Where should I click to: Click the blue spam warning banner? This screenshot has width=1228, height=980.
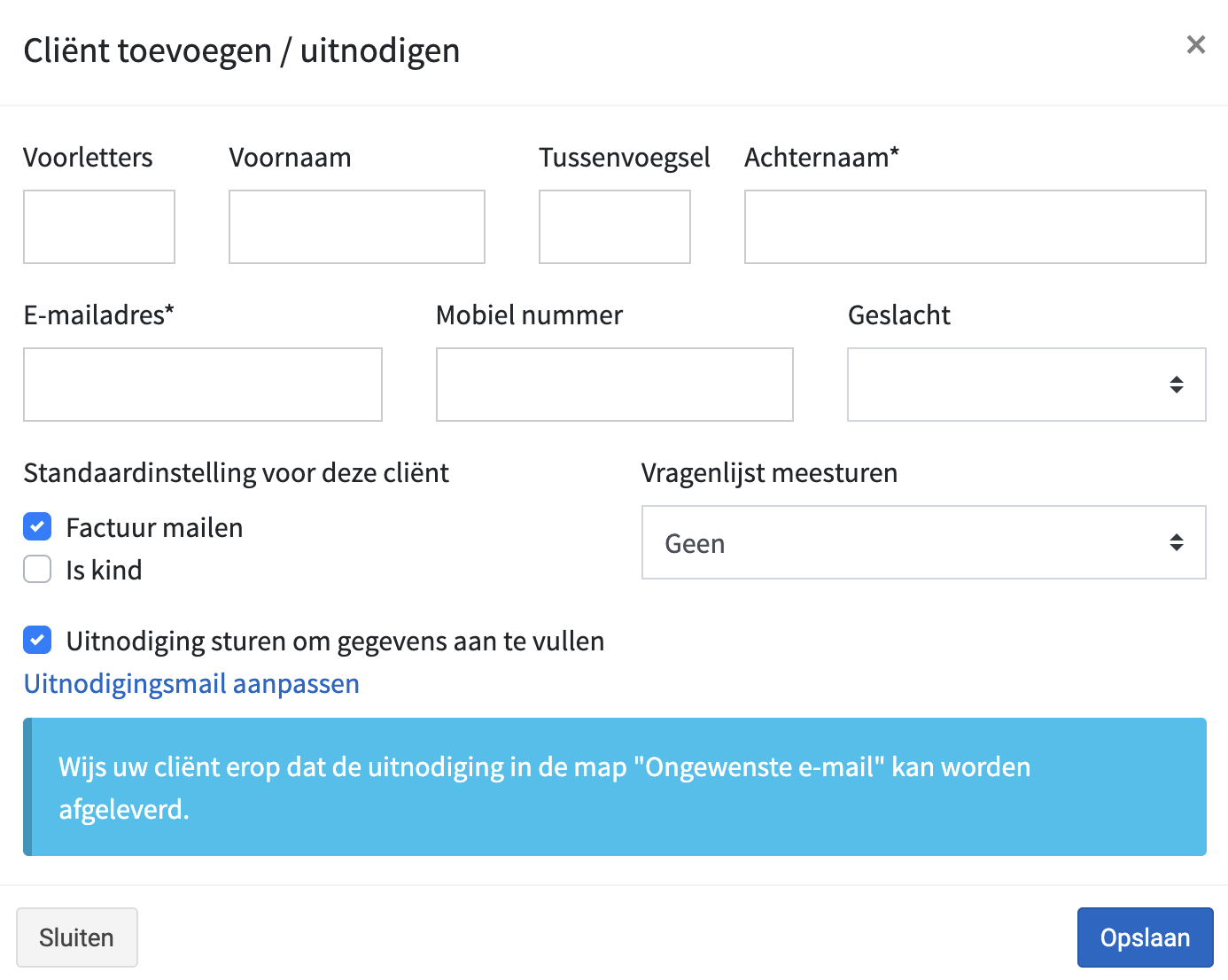click(614, 787)
